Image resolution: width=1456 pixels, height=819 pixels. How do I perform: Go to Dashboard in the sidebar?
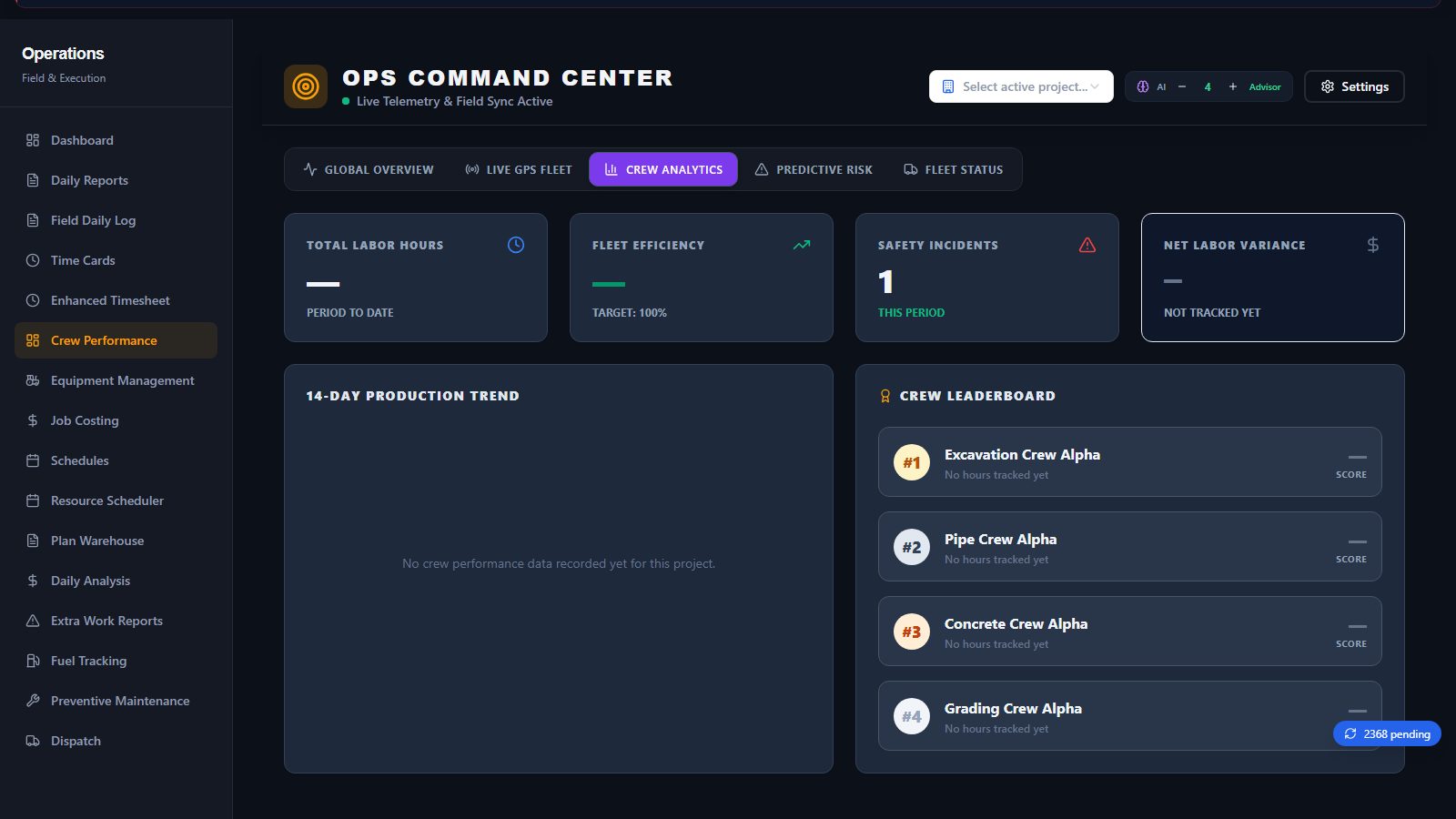(116, 140)
